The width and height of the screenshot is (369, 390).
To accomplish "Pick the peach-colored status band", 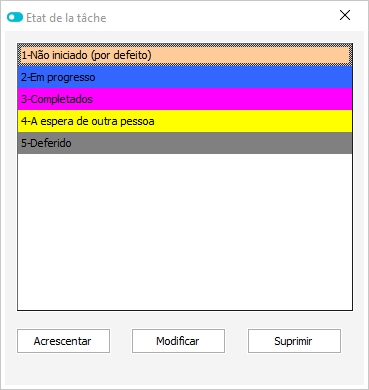I will pos(185,55).
